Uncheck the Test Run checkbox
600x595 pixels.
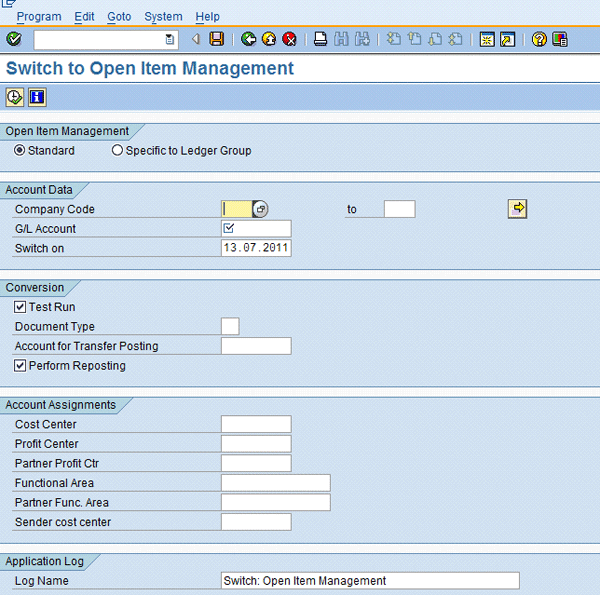[20, 307]
